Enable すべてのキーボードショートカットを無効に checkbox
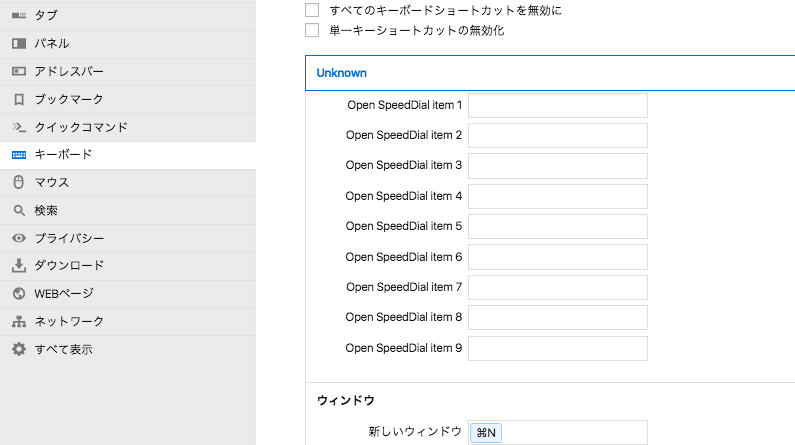This screenshot has width=795, height=445. pyautogui.click(x=312, y=10)
